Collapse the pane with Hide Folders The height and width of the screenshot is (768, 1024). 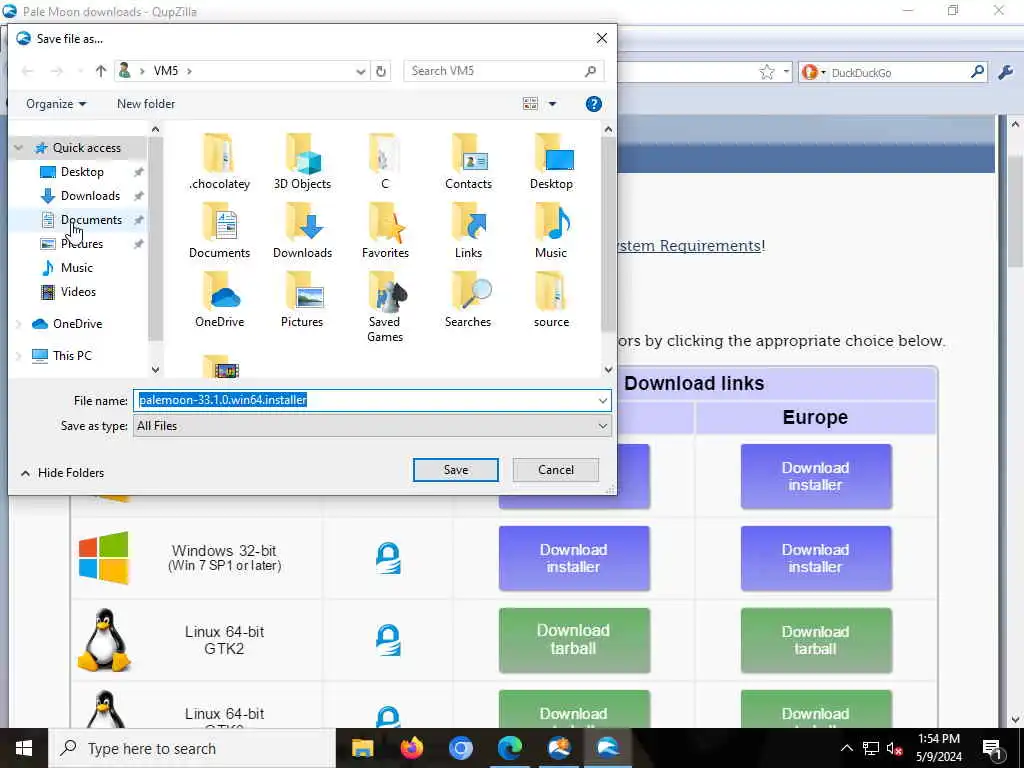tap(63, 473)
